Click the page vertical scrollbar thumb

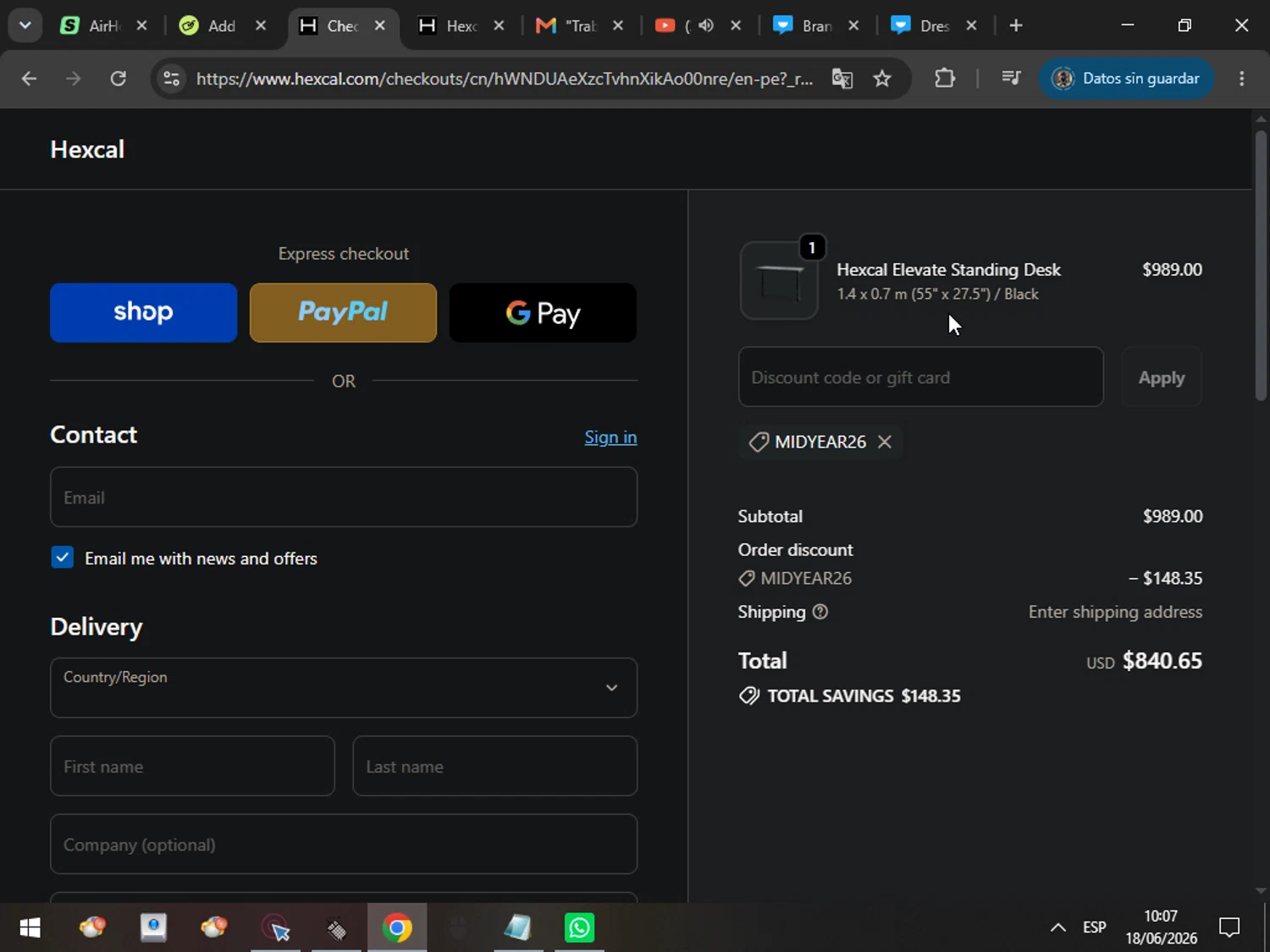click(1261, 265)
